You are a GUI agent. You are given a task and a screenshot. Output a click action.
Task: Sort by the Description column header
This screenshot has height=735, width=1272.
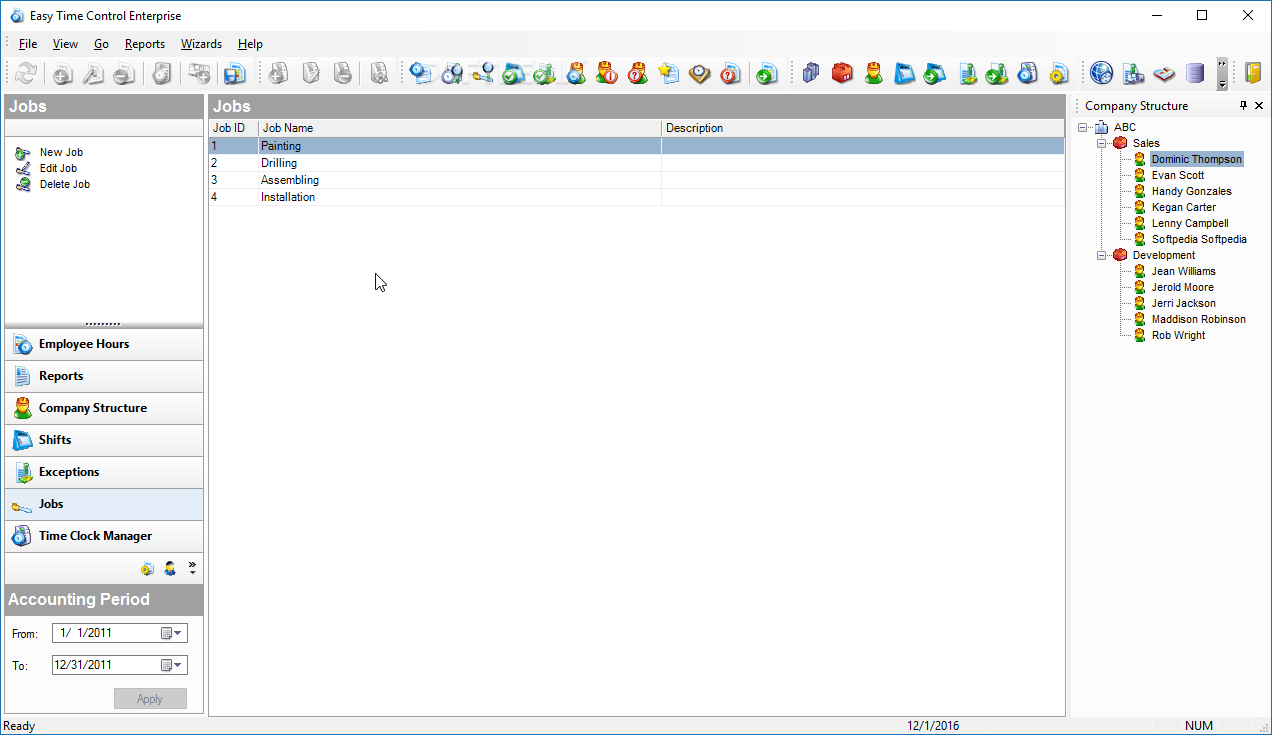tap(863, 128)
